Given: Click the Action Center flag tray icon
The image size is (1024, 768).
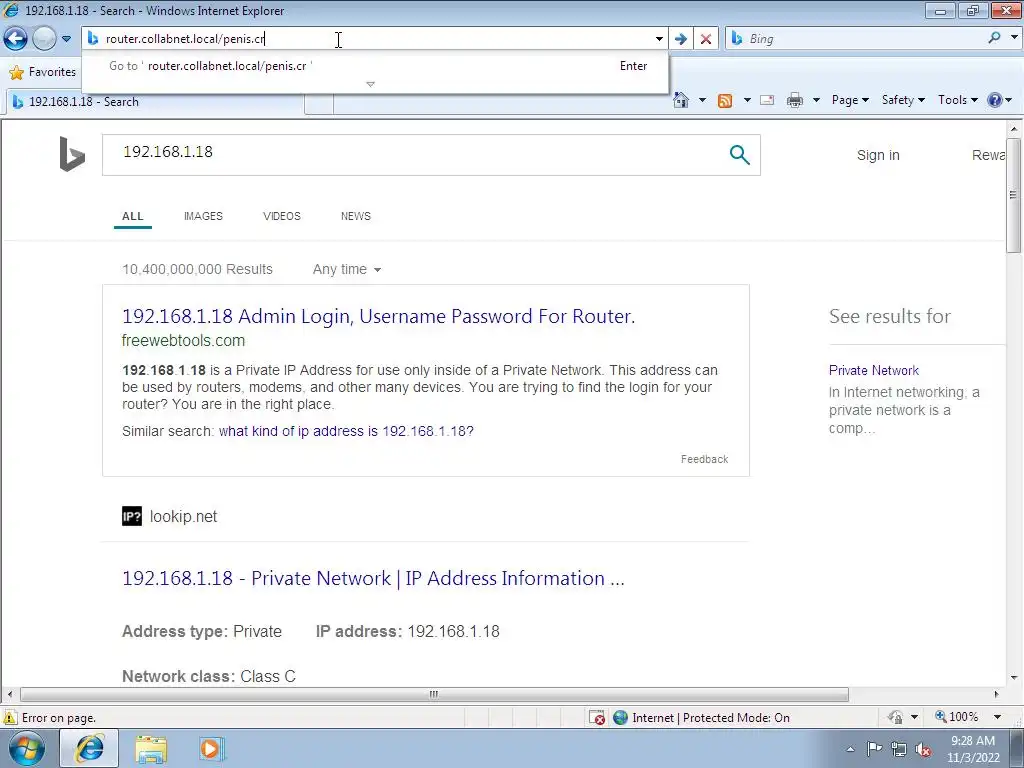Looking at the screenshot, I should point(874,750).
